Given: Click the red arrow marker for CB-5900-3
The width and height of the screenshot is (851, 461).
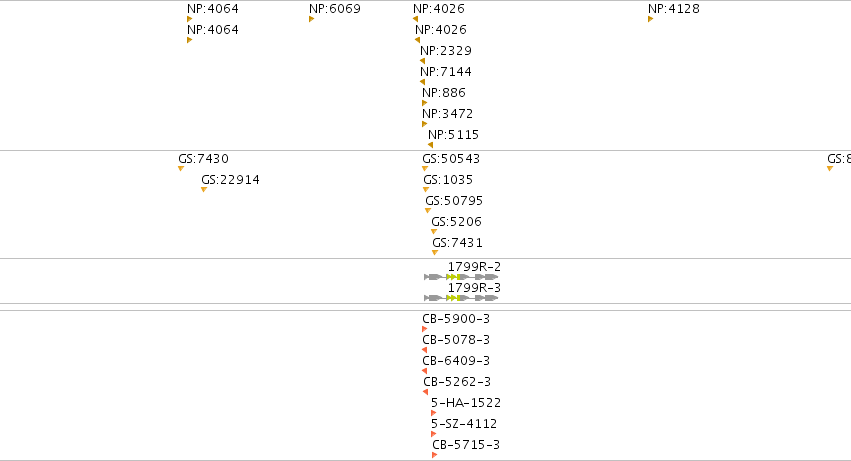Looking at the screenshot, I should click(x=424, y=329).
